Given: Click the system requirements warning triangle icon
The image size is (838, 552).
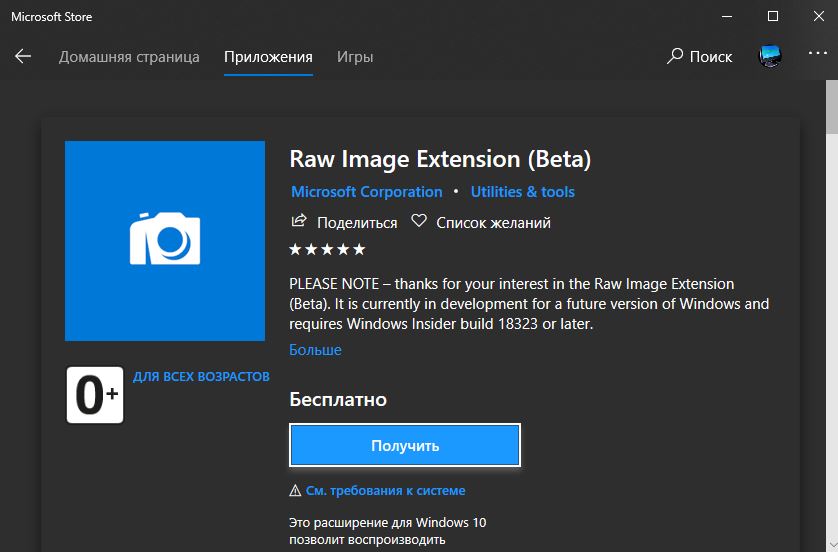Looking at the screenshot, I should [295, 491].
